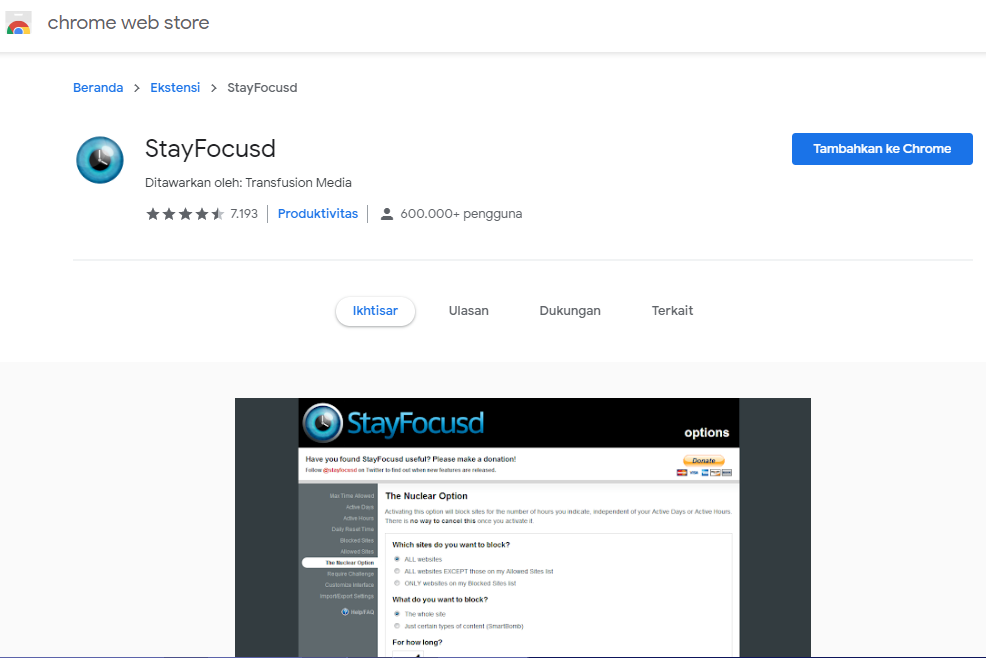Viewport: 986px width, 658px height.
Task: Select 'ONLY websites on my Blocked Sites' radio
Action: (x=397, y=583)
